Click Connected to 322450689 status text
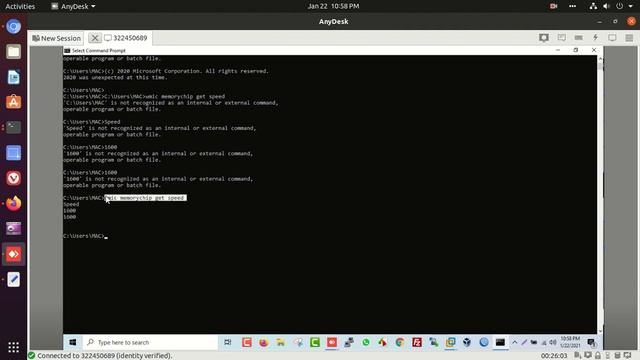This screenshot has height=360, width=640. coord(104,356)
